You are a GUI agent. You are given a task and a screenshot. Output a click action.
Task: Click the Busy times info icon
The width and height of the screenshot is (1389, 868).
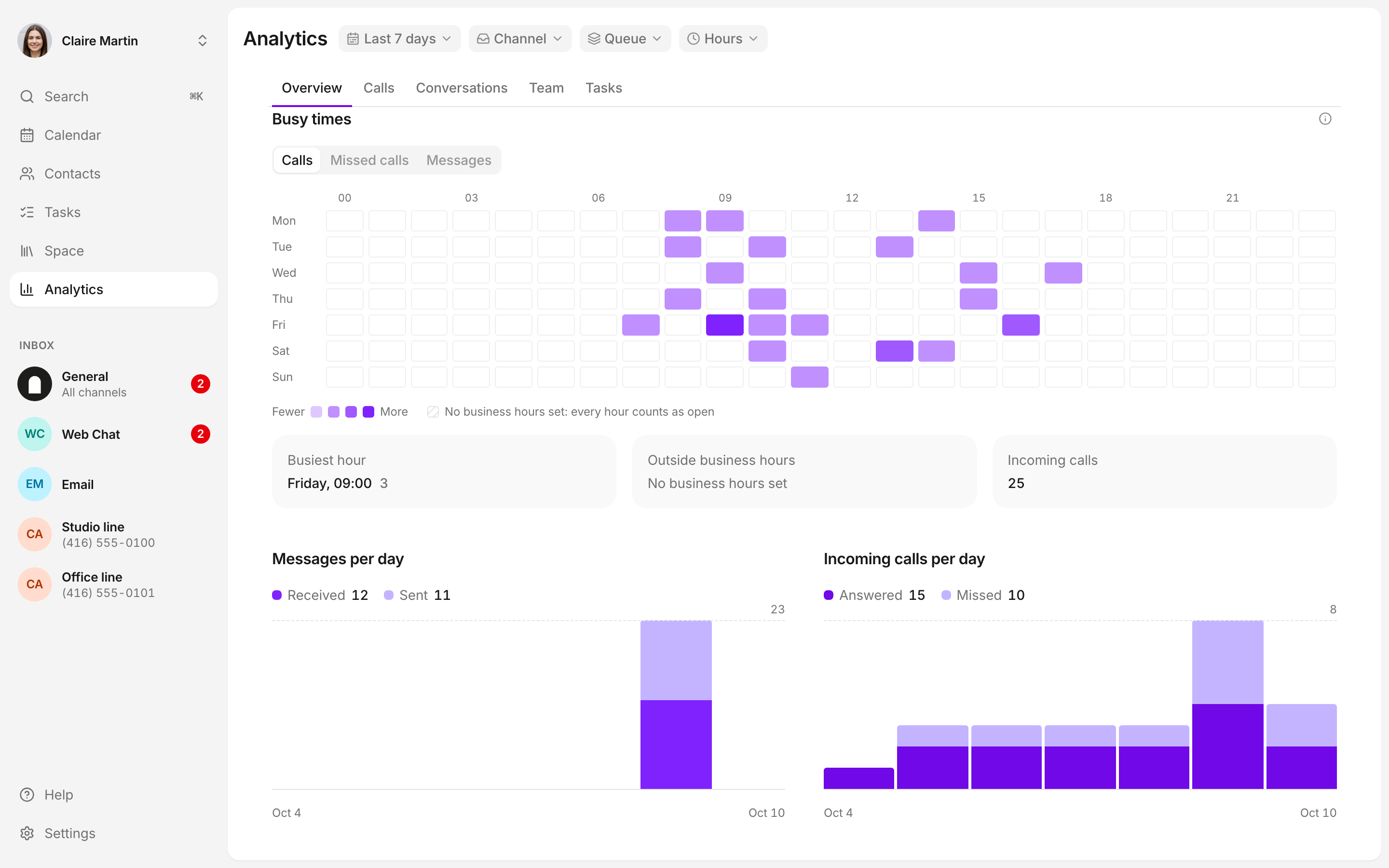click(1325, 119)
